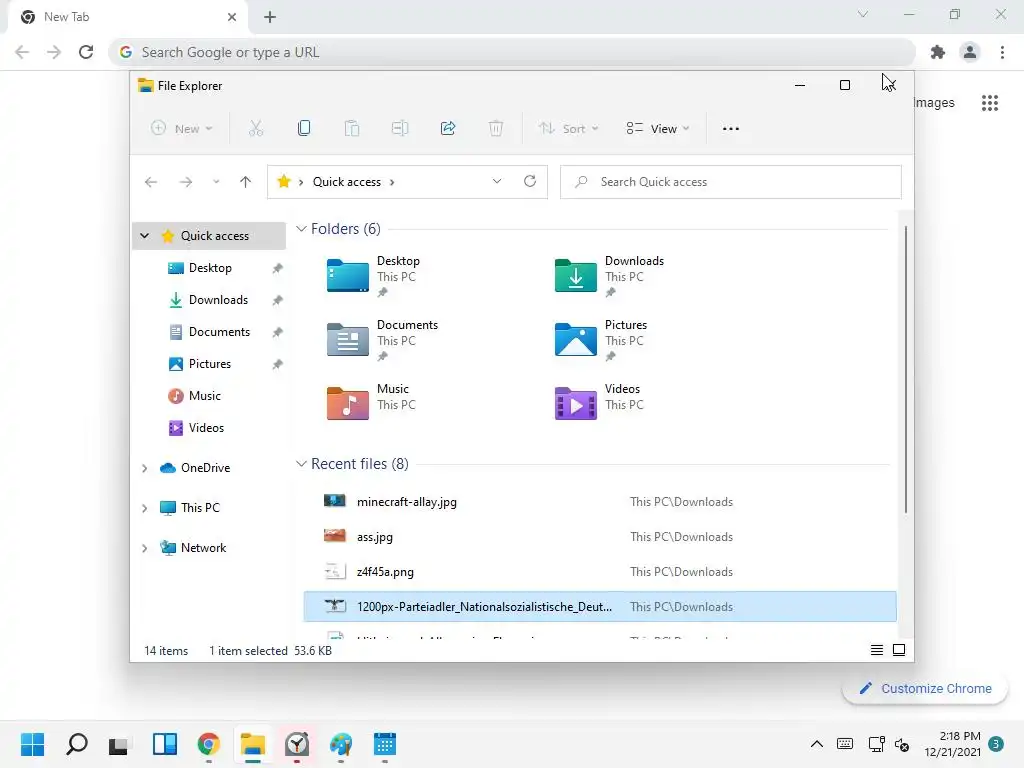Image resolution: width=1024 pixels, height=768 pixels.
Task: Expand the OneDrive tree node
Action: (x=144, y=468)
